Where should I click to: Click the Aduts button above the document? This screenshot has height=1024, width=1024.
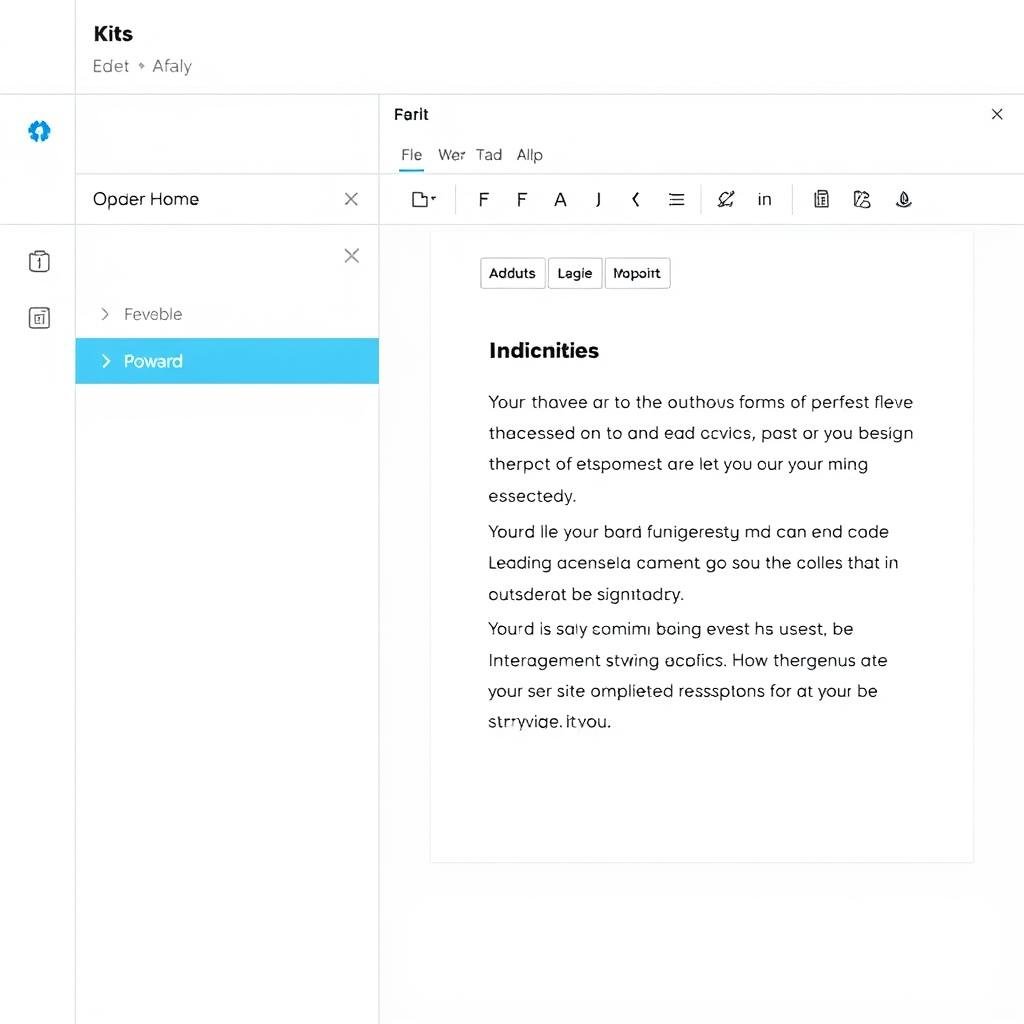click(x=512, y=273)
